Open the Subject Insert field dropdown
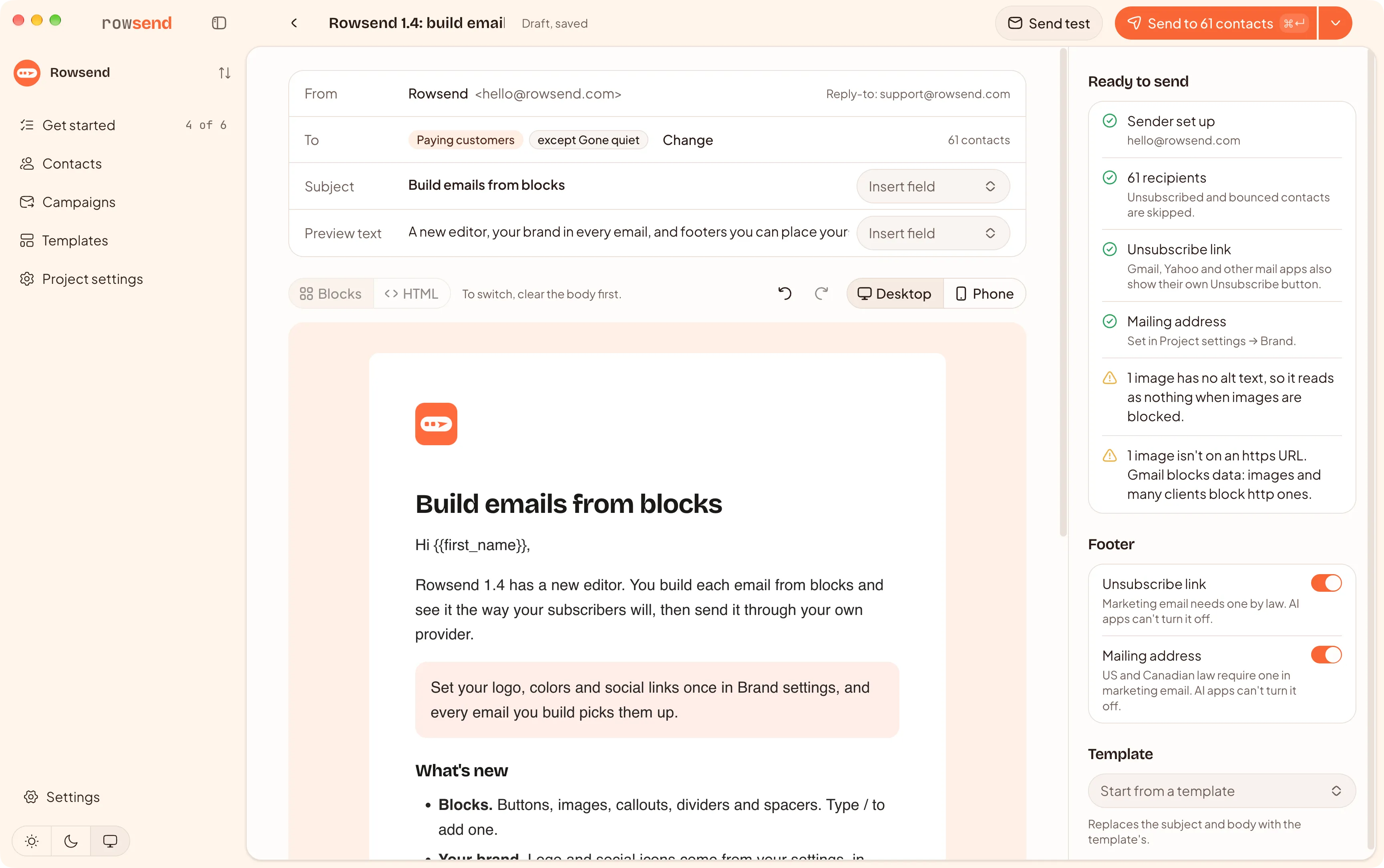1384x868 pixels. click(933, 186)
